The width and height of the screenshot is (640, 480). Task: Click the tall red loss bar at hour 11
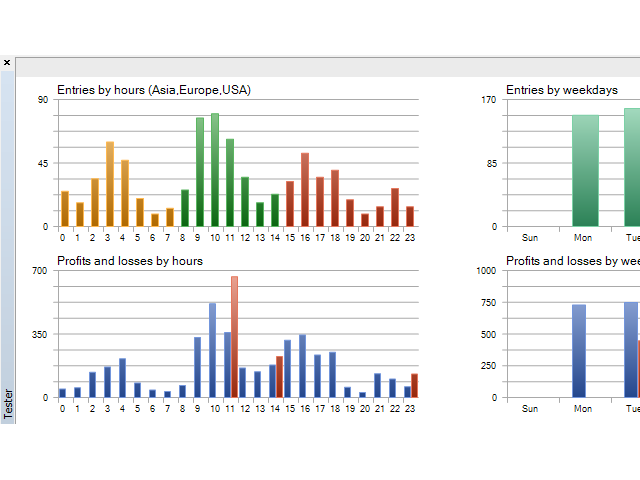[234, 337]
